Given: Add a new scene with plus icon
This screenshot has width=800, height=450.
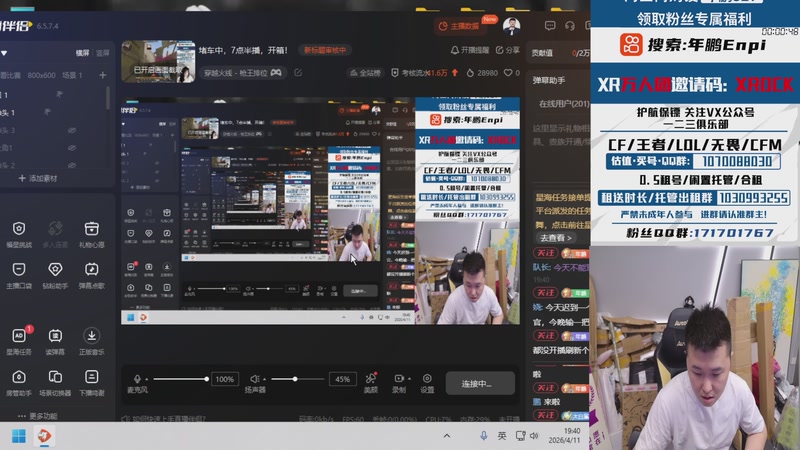Looking at the screenshot, I should tap(103, 75).
